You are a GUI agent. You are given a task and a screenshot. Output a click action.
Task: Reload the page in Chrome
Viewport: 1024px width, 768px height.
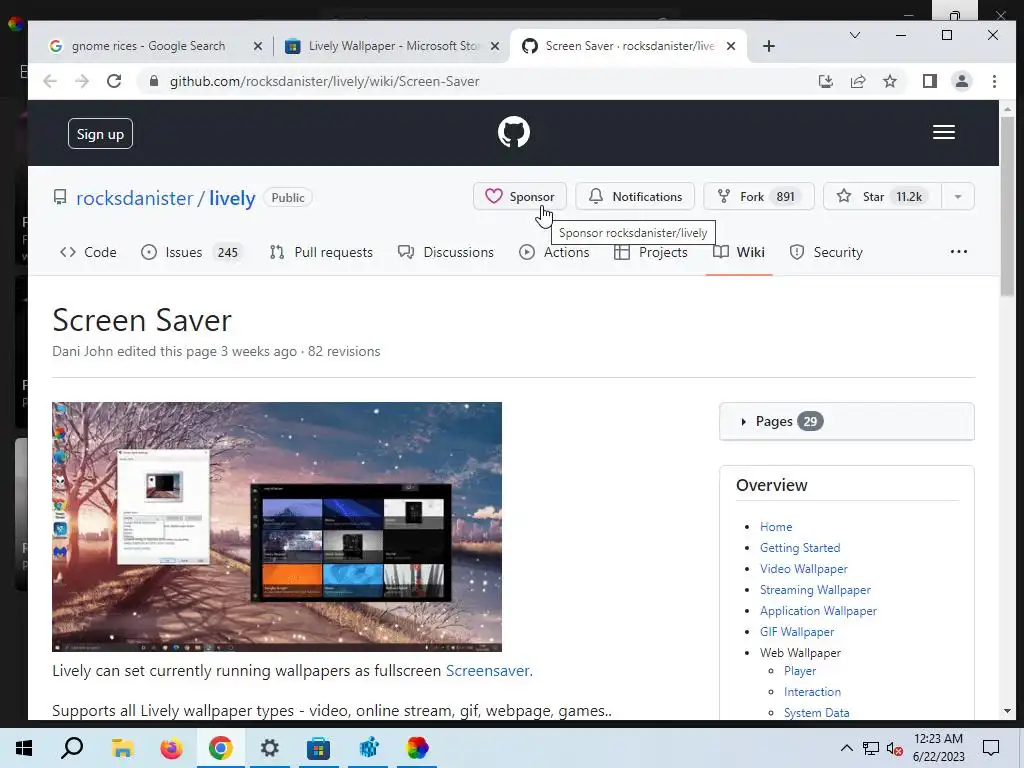coord(114,81)
